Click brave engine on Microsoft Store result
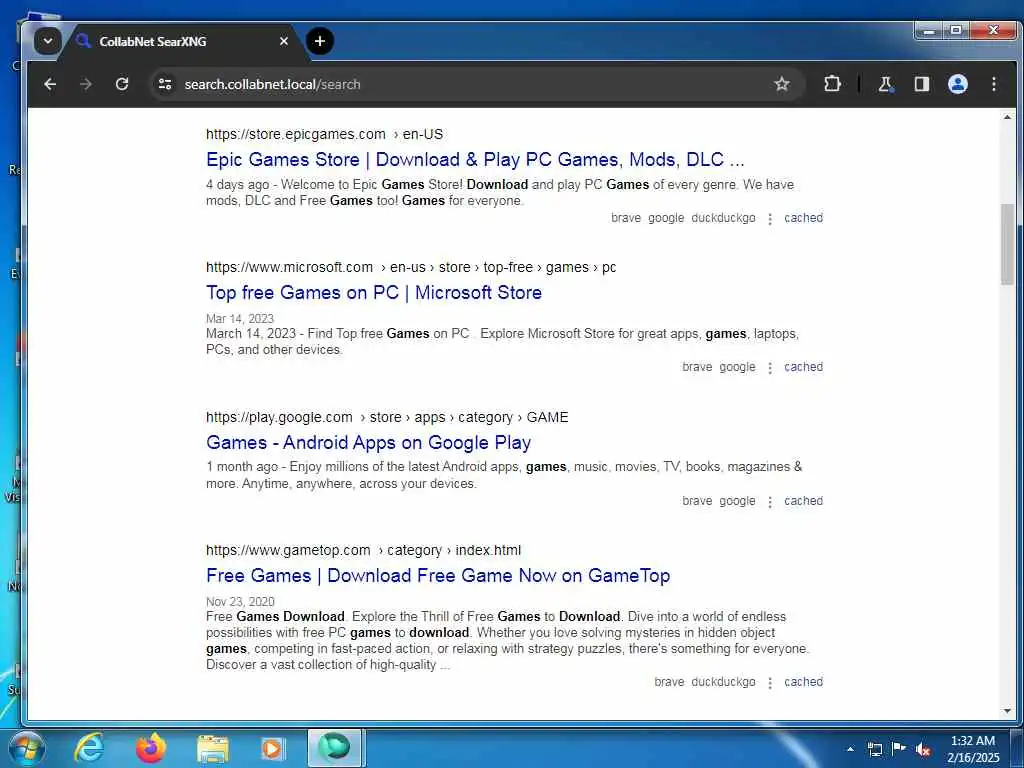1024x768 pixels. [697, 367]
